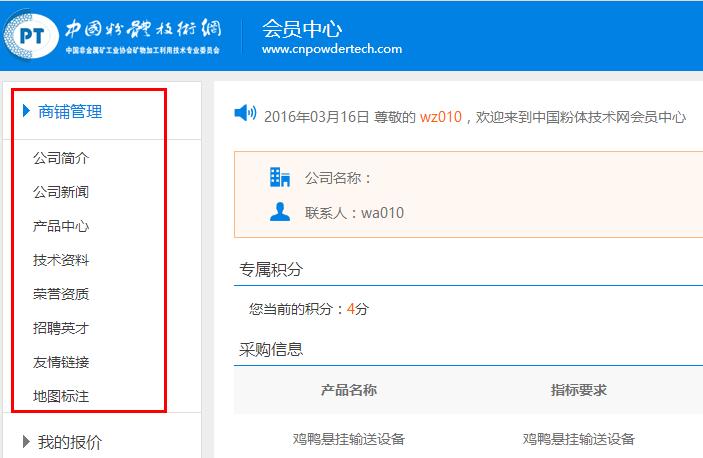The height and width of the screenshot is (458, 703).
Task: Select 招聘英才 menu entry
Action: pos(61,328)
